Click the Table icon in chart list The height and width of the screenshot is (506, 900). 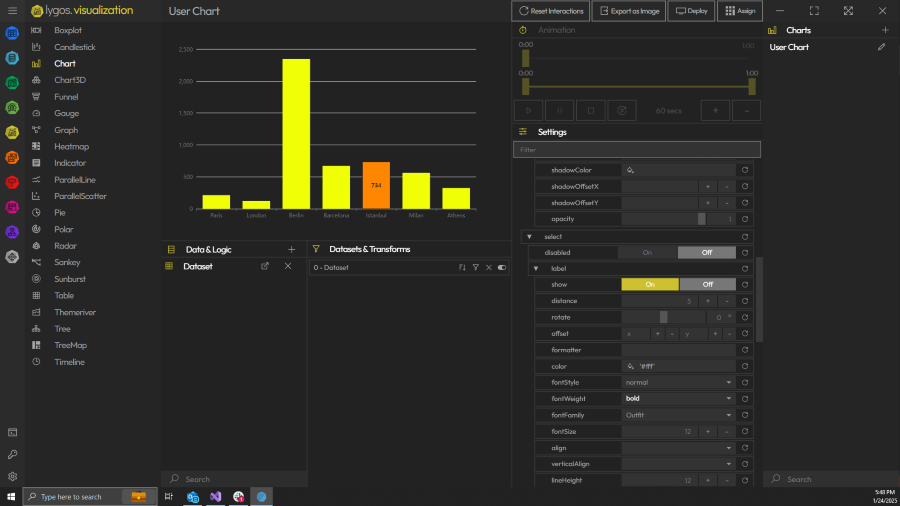click(x=36, y=295)
